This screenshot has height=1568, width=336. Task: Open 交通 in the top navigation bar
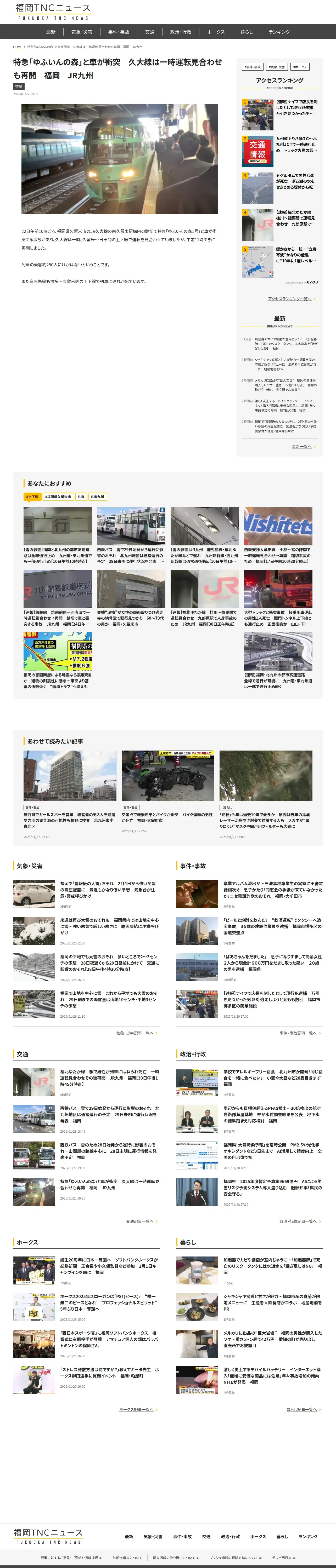click(x=149, y=32)
